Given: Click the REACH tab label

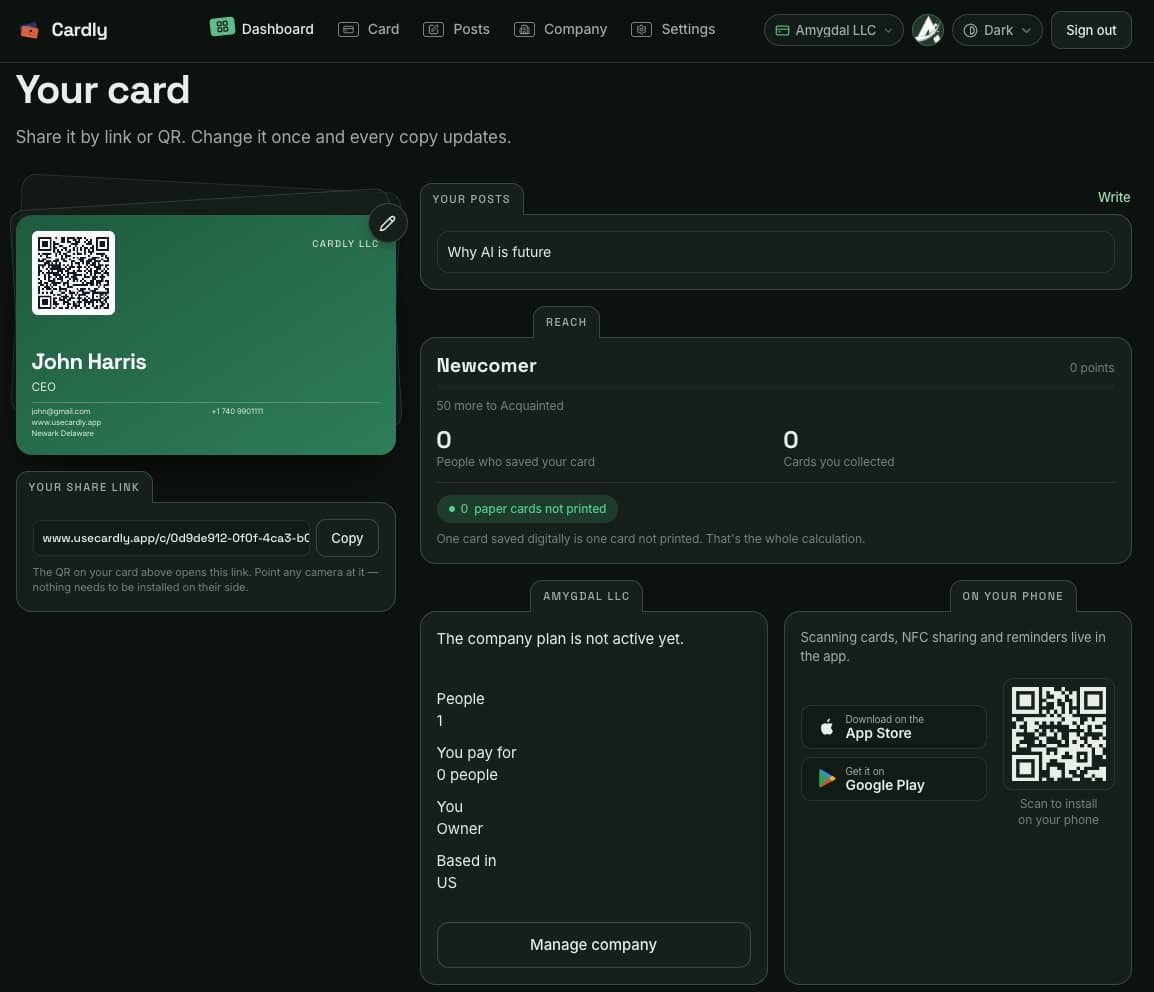Looking at the screenshot, I should click(x=566, y=322).
